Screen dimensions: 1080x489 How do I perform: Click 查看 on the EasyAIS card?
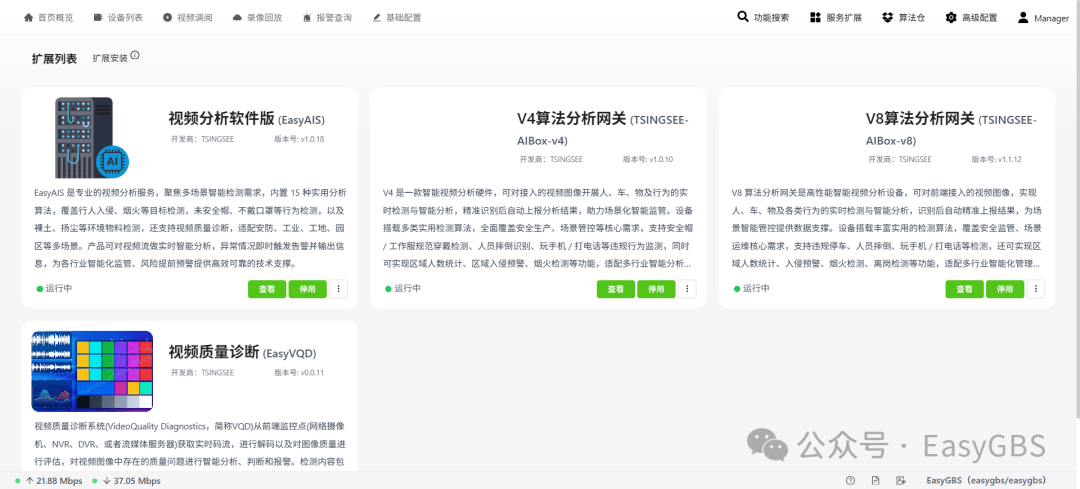(x=267, y=289)
